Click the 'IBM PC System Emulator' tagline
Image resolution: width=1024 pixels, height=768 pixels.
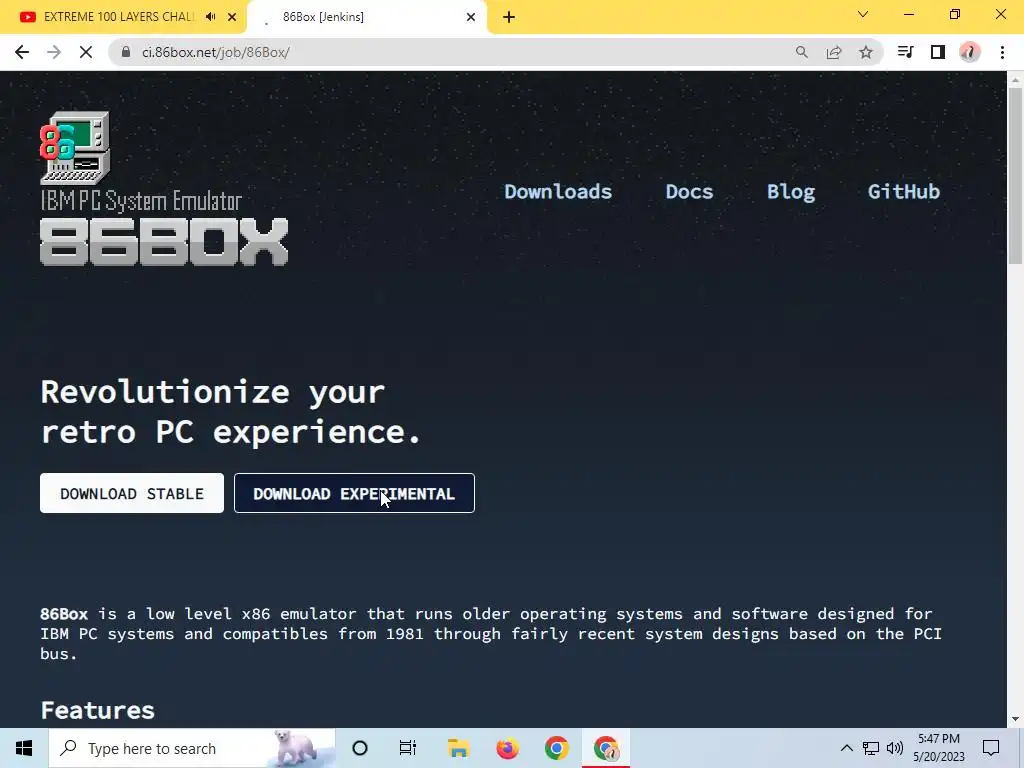coord(141,201)
